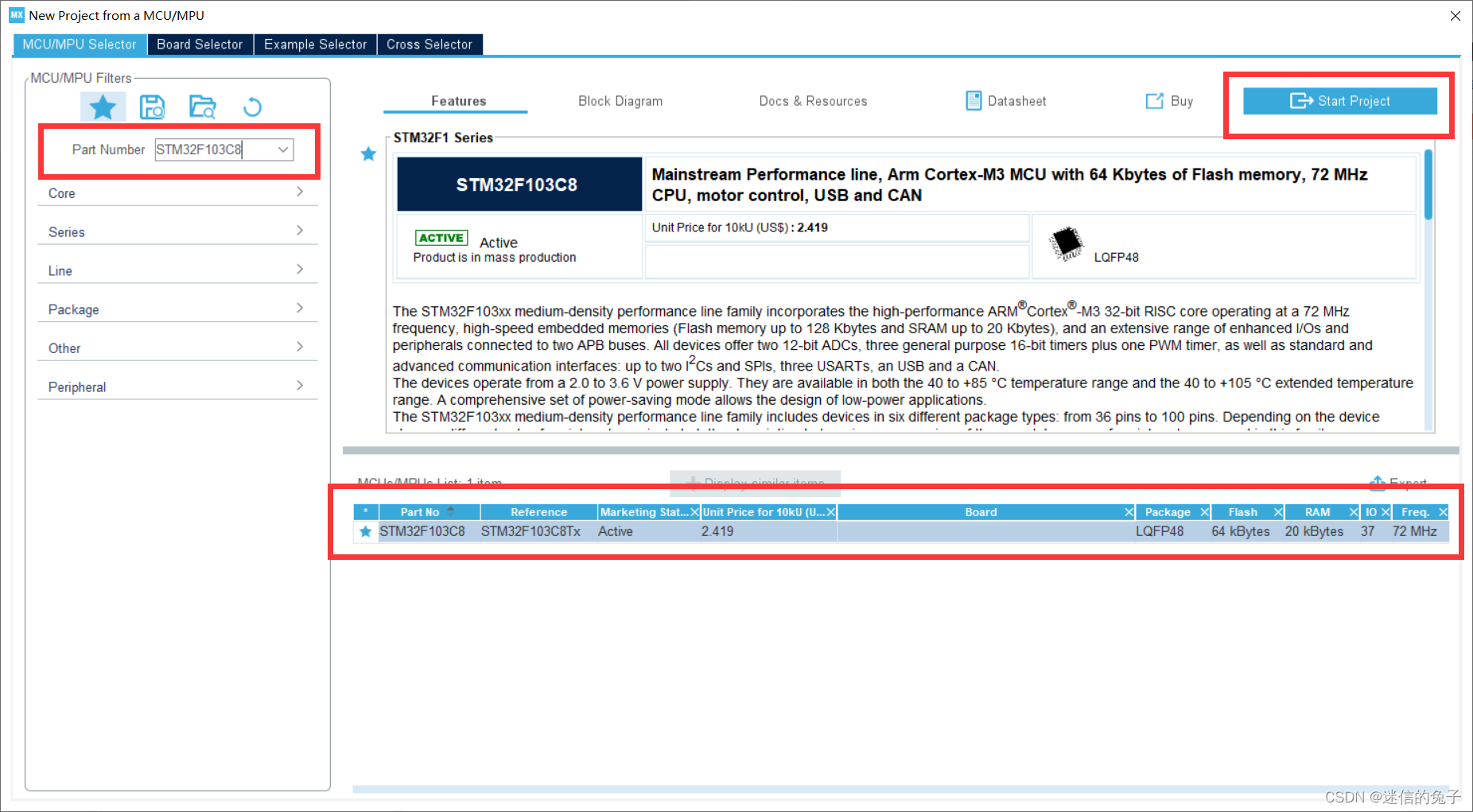Select the Features tab
Viewport: 1473px width, 812px height.
point(458,101)
